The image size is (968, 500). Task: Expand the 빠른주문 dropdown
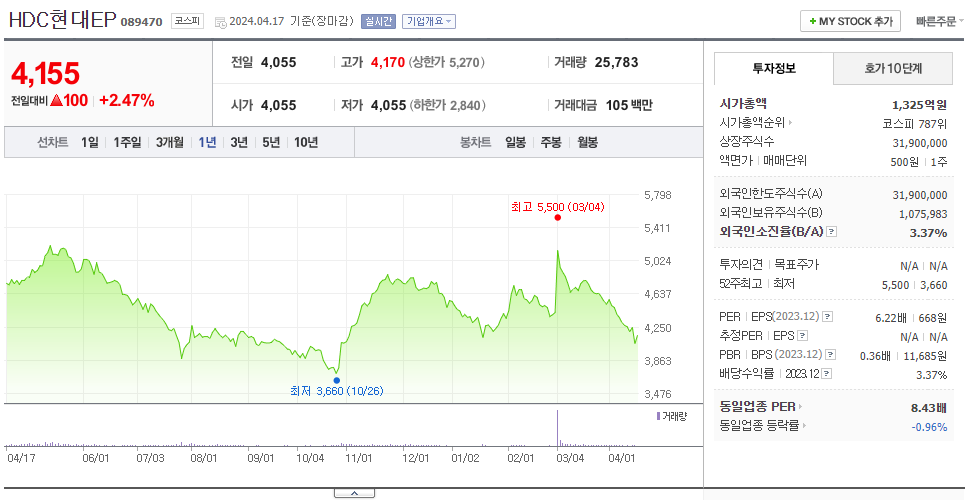(940, 21)
